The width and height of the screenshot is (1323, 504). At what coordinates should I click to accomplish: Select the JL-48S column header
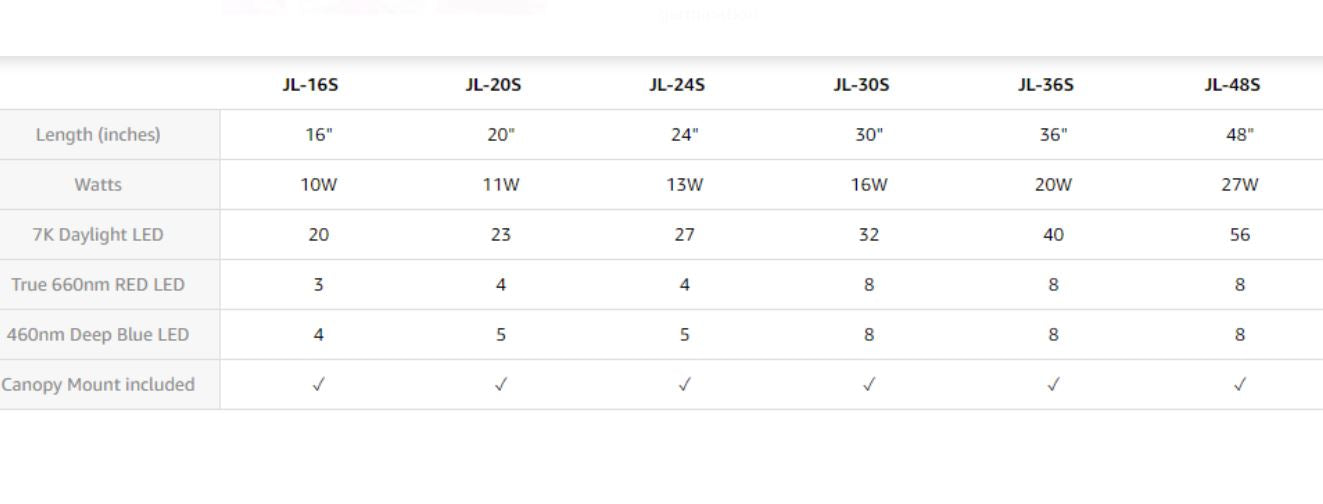pos(1232,85)
